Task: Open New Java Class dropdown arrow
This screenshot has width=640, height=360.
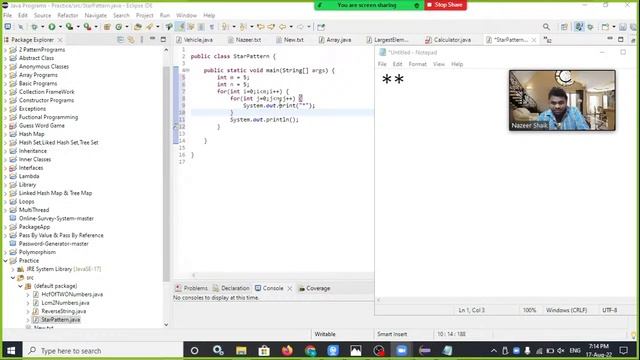Action: pos(127,27)
